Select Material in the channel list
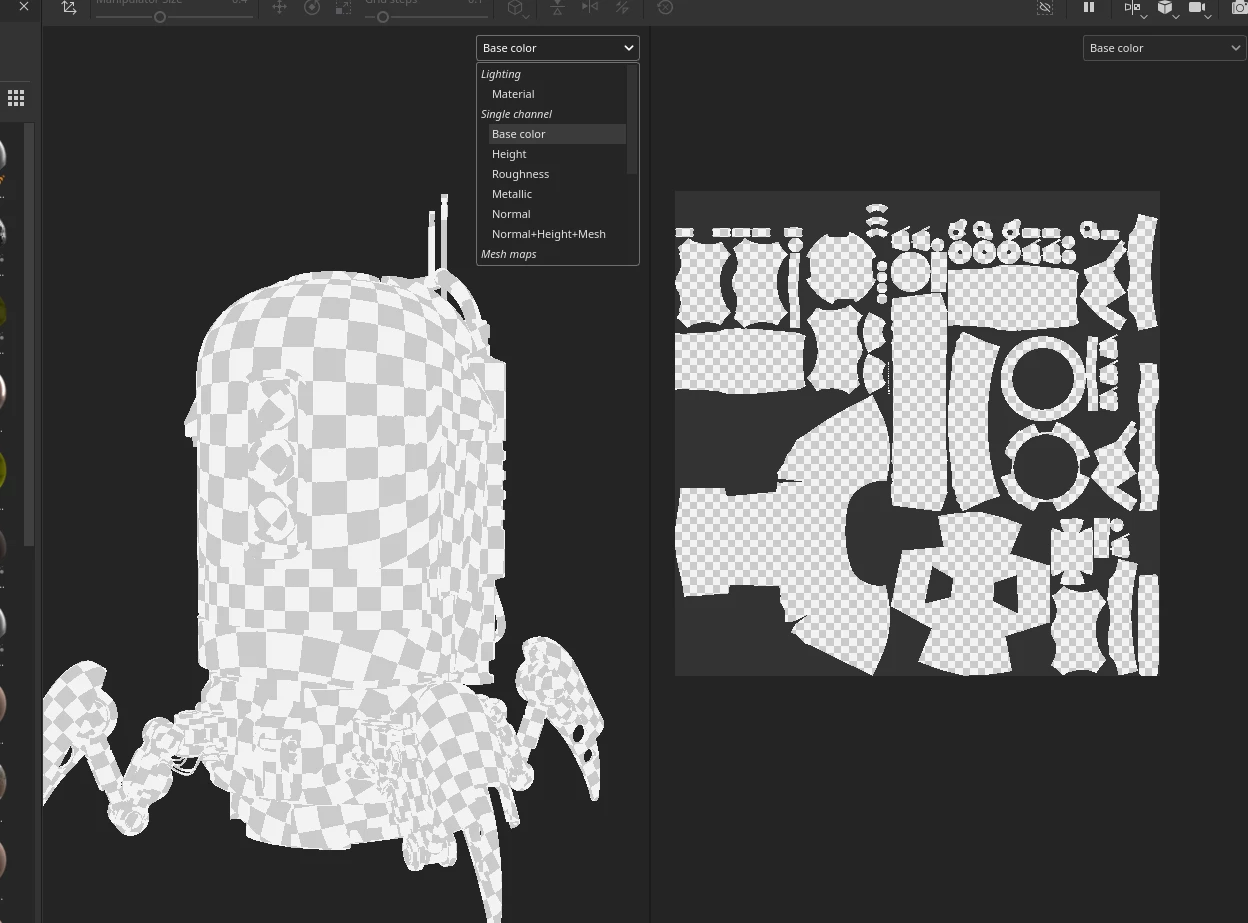1248x923 pixels. 557,94
